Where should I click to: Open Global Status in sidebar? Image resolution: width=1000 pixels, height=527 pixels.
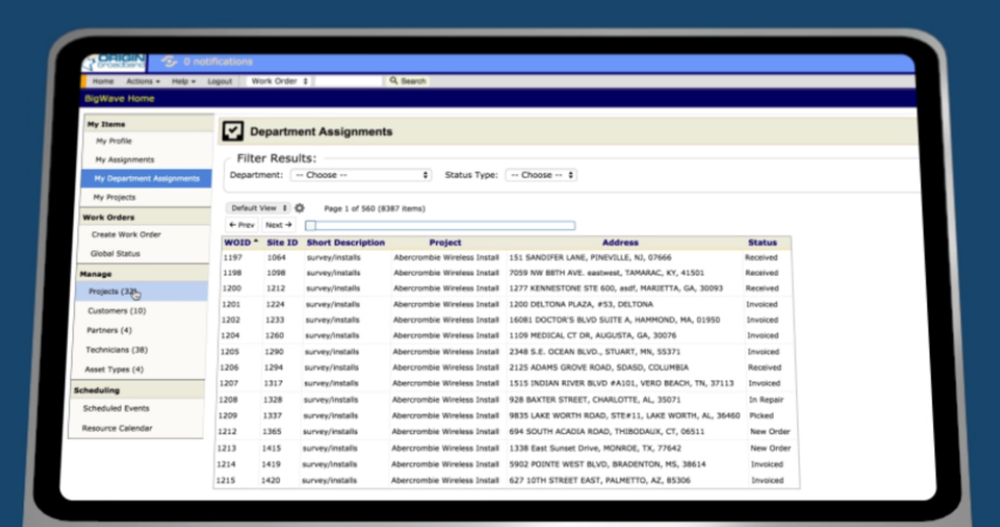point(115,253)
